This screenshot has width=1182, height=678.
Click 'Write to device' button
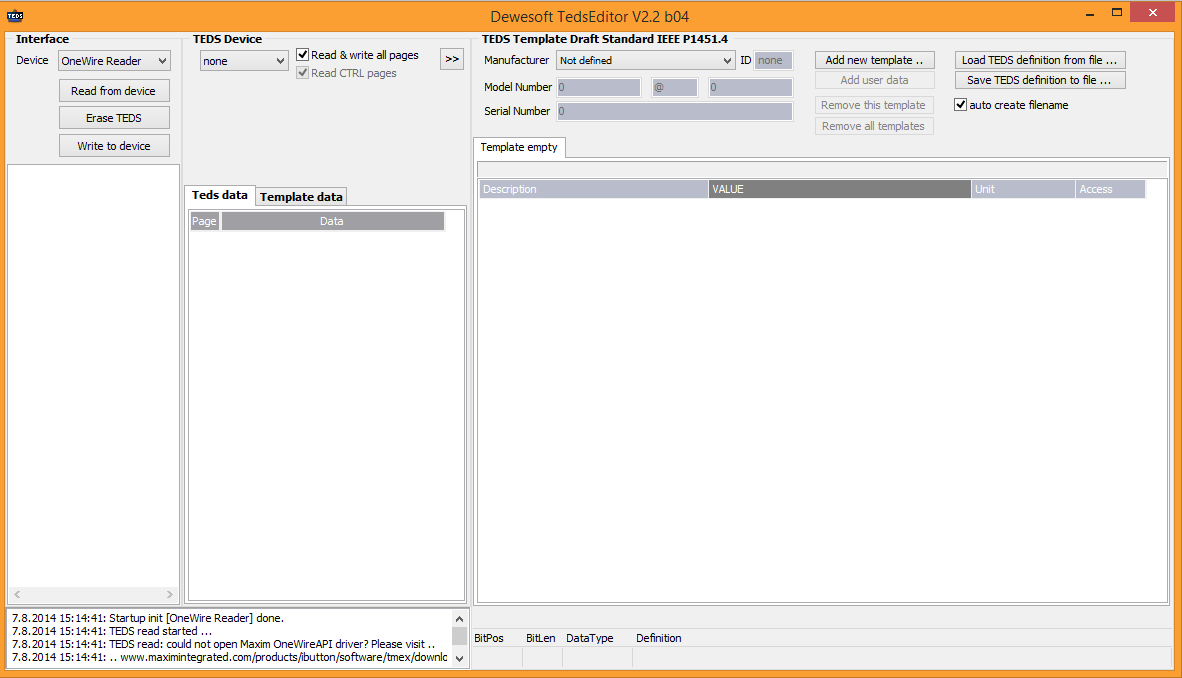[114, 146]
